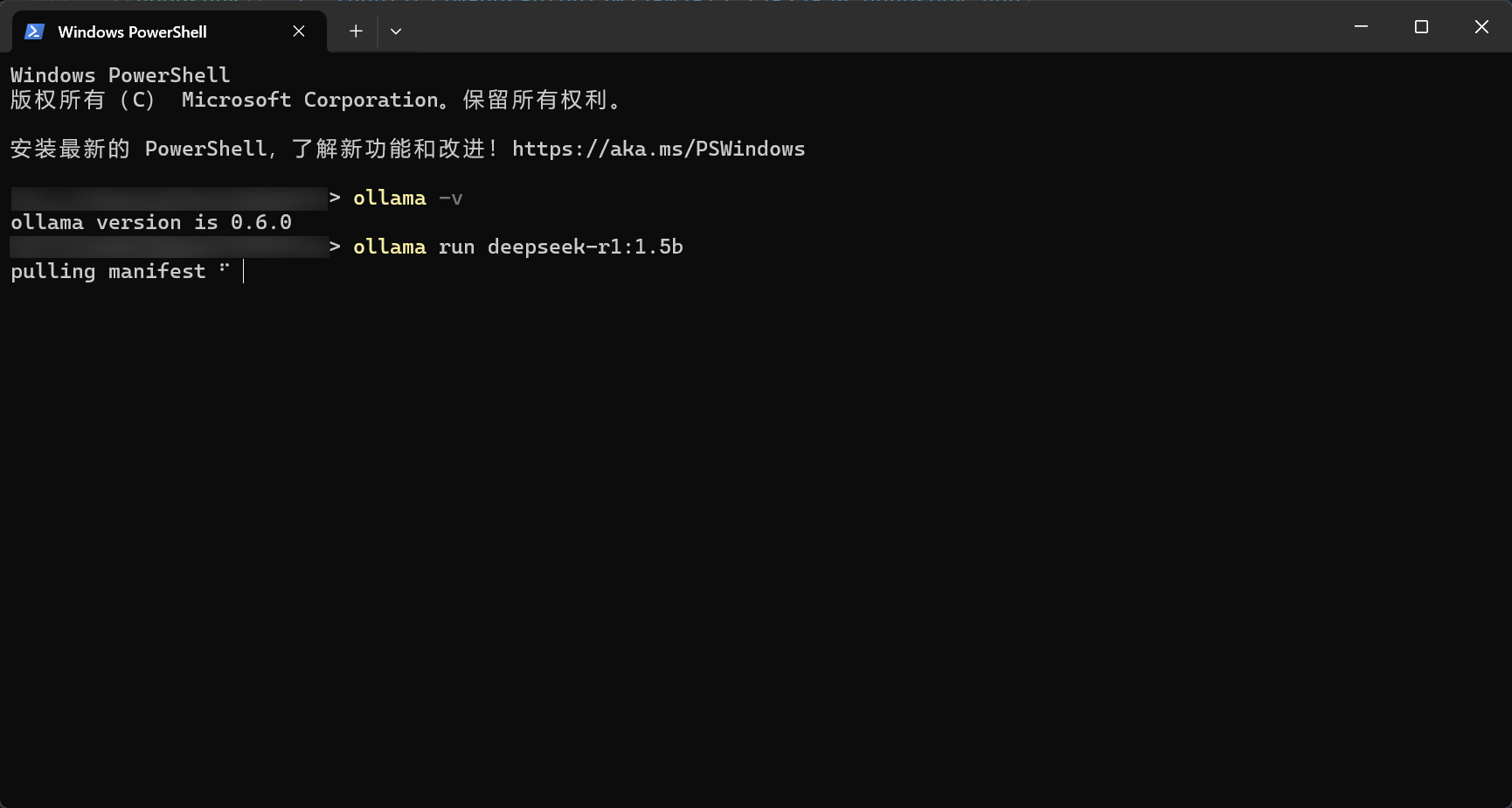Close the Windows PowerShell tab
The image size is (1512, 808).
(x=299, y=31)
